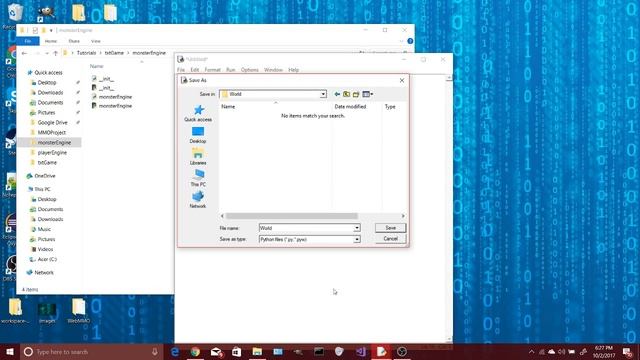This screenshot has height=360, width=640.
Task: Open Share tab in File Explorer
Action: coord(74,41)
